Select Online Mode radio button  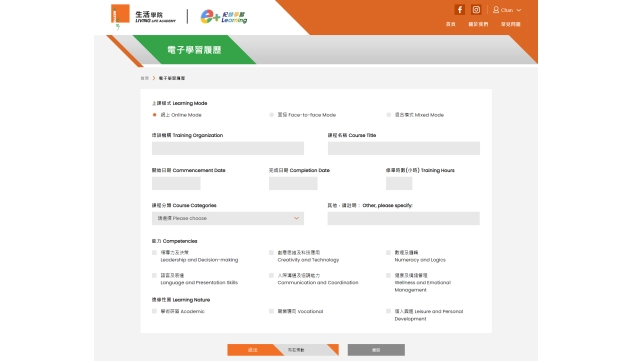[x=154, y=115]
